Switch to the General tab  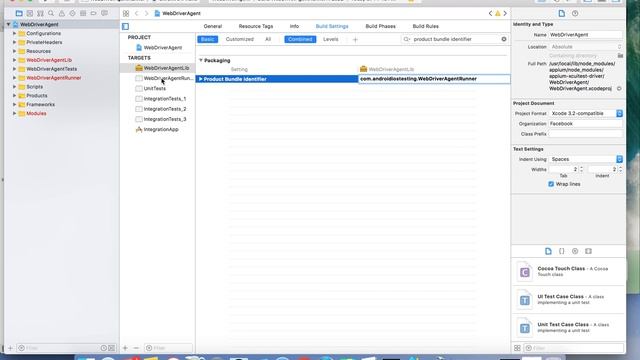pyautogui.click(x=213, y=26)
